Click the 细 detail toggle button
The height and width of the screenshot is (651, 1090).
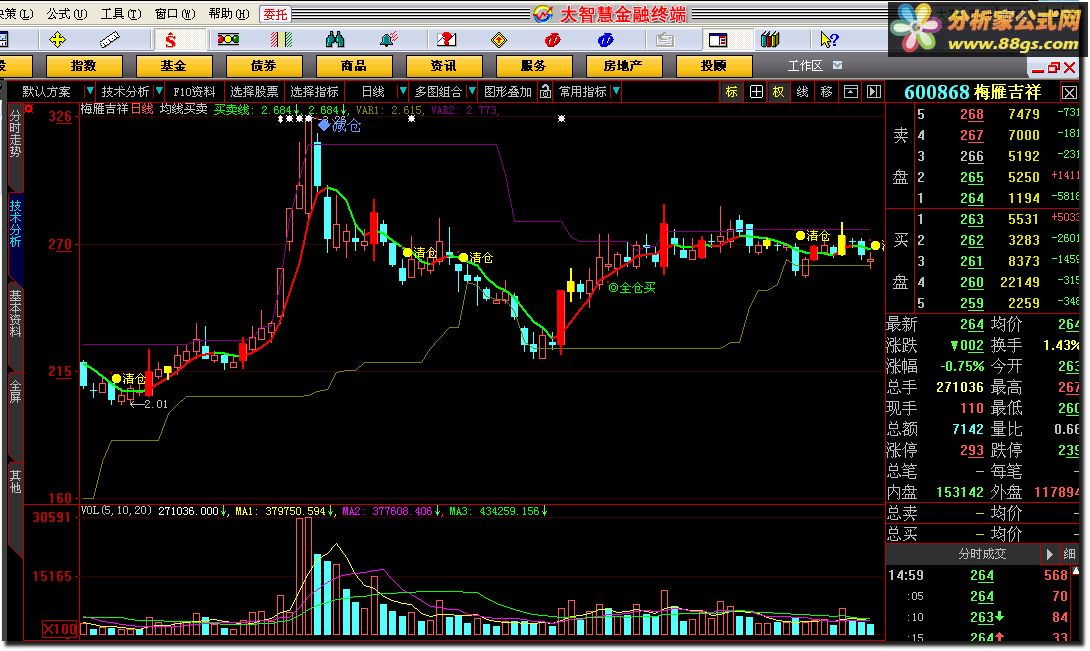pyautogui.click(x=1069, y=554)
